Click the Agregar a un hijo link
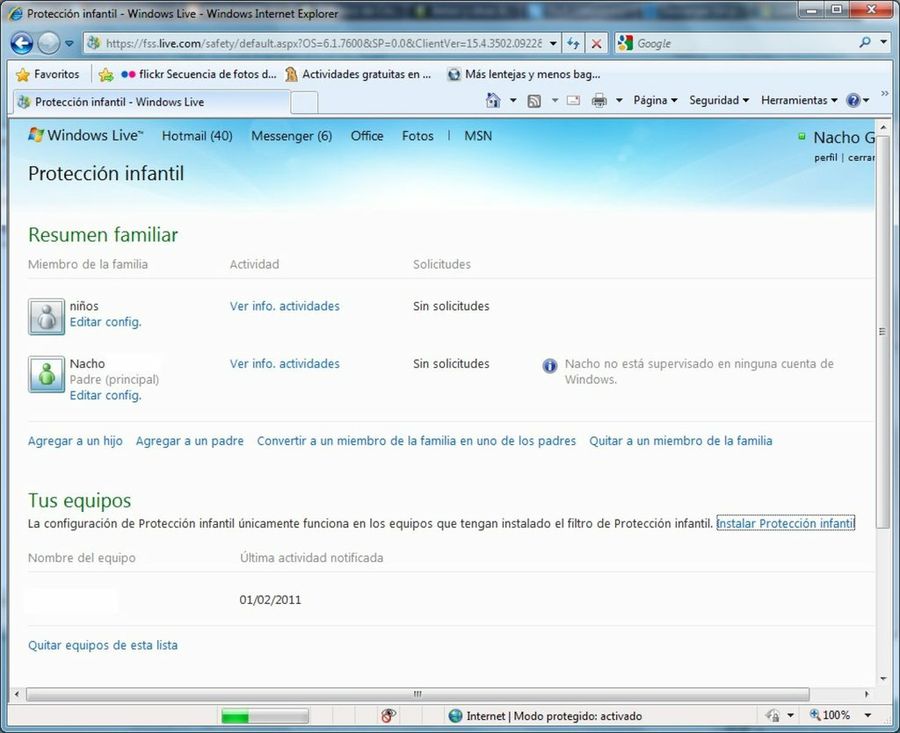This screenshot has width=900, height=733. (x=74, y=440)
